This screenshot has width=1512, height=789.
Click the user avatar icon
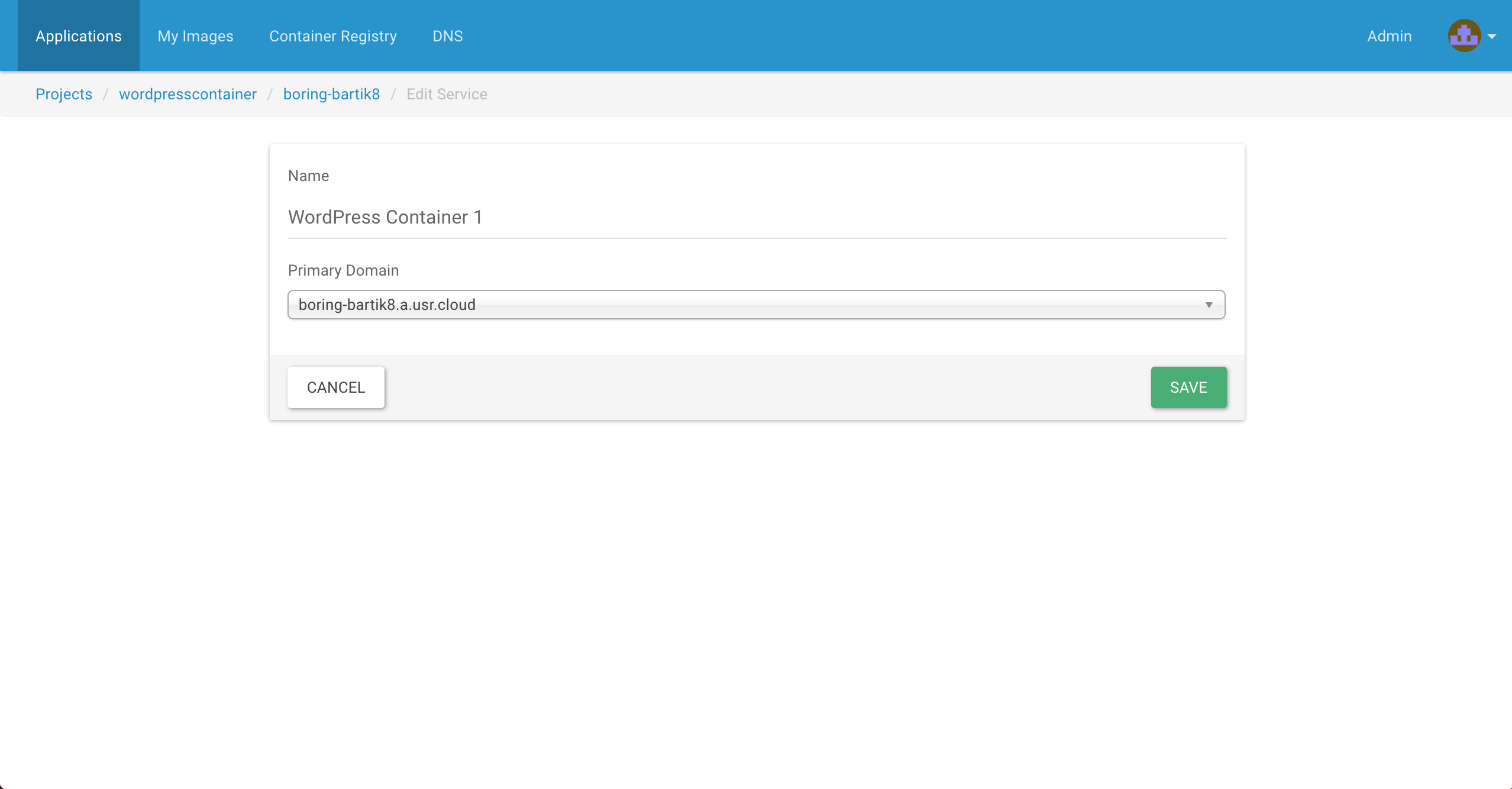1464,35
